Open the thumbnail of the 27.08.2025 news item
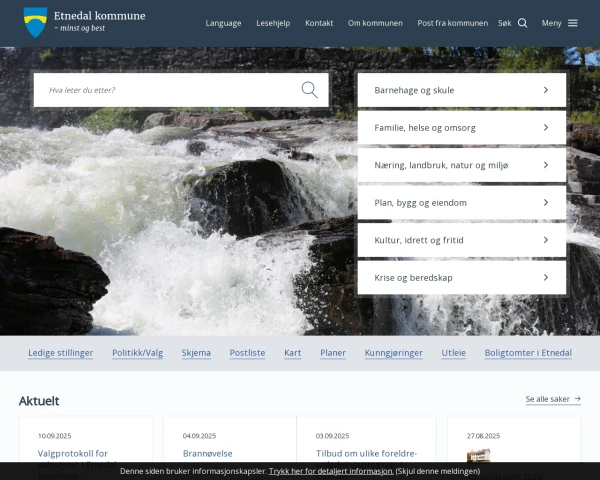 click(478, 455)
